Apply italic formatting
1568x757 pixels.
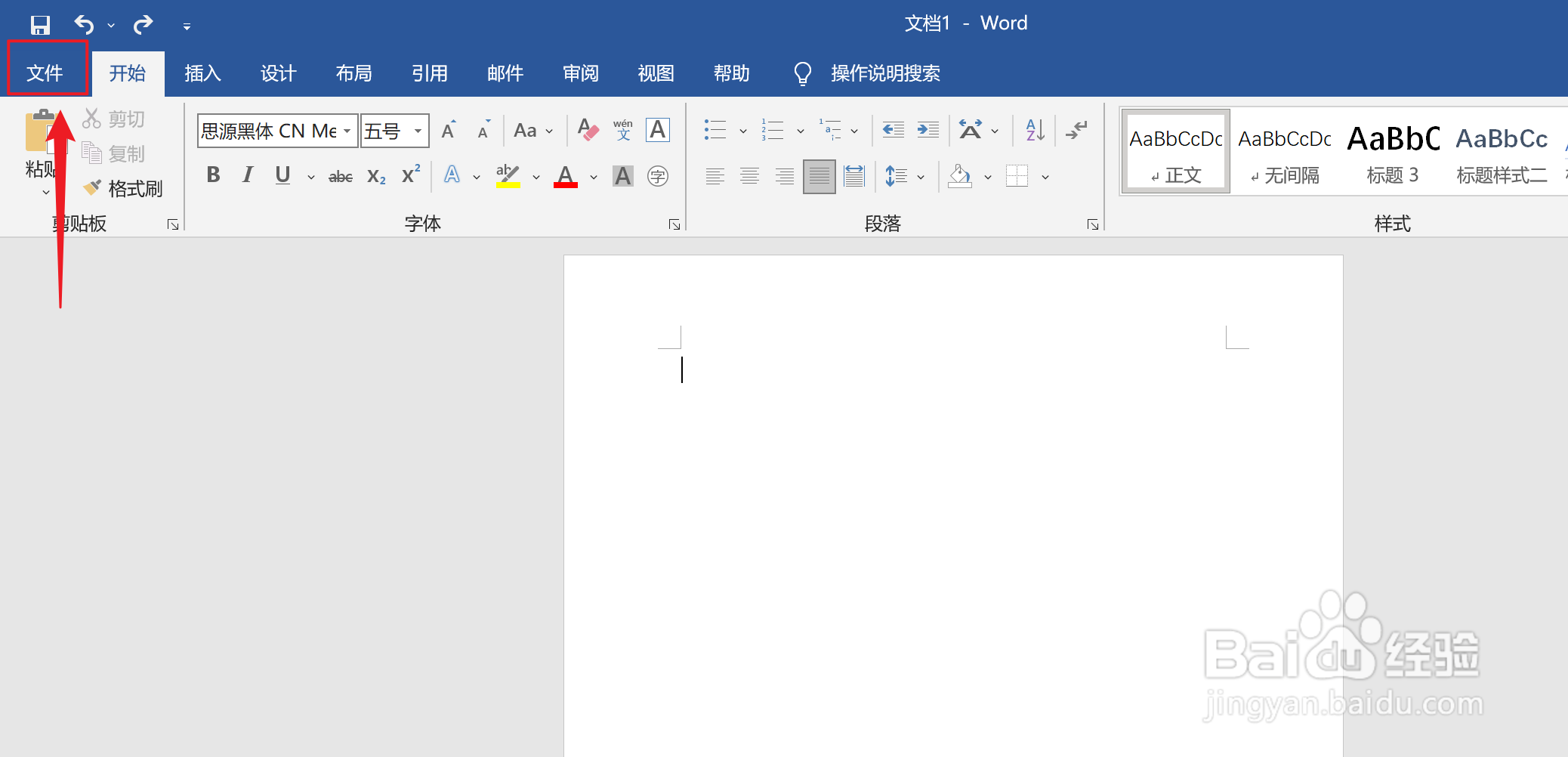(247, 175)
